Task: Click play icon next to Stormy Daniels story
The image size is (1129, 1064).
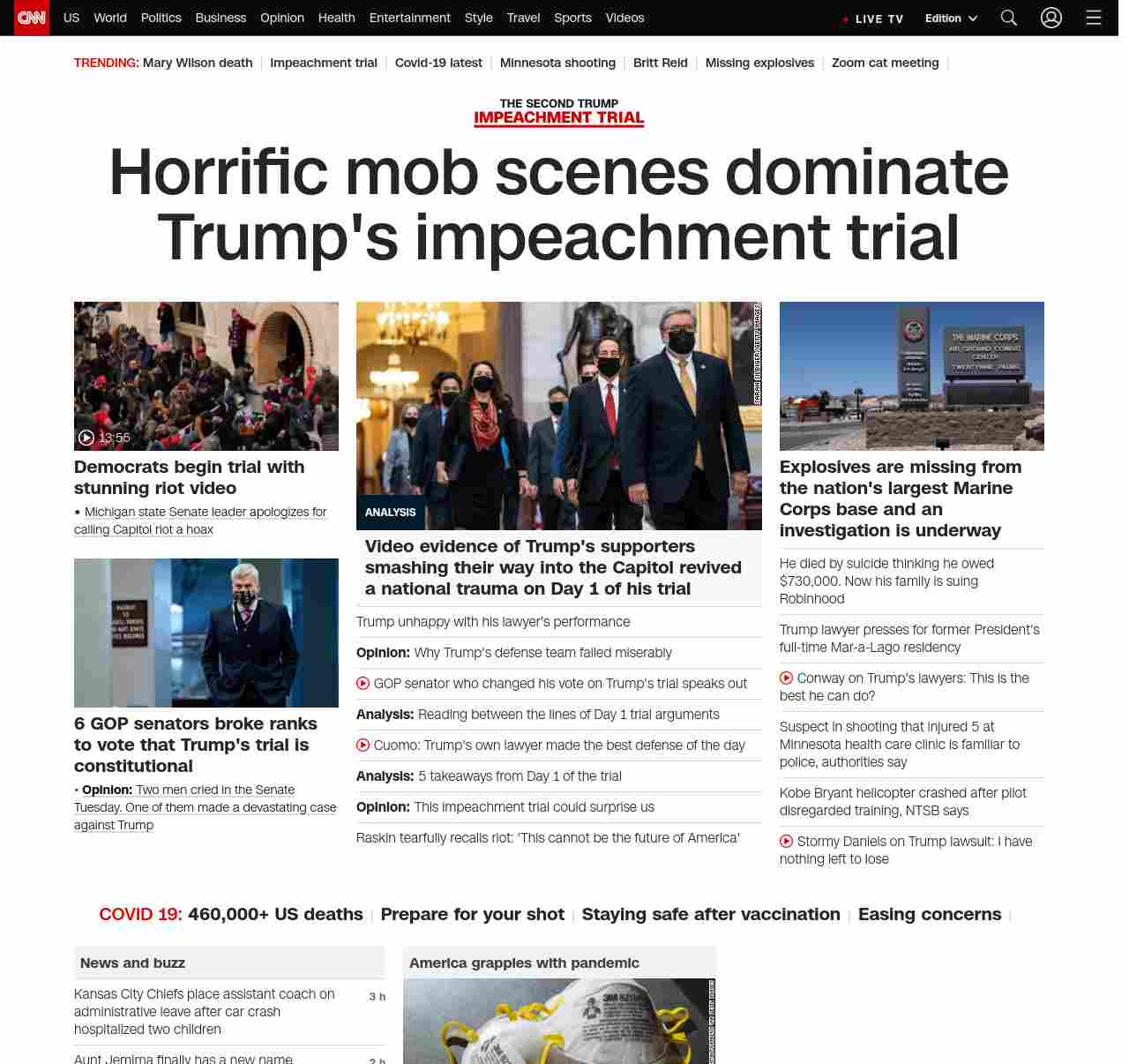Action: (x=786, y=842)
